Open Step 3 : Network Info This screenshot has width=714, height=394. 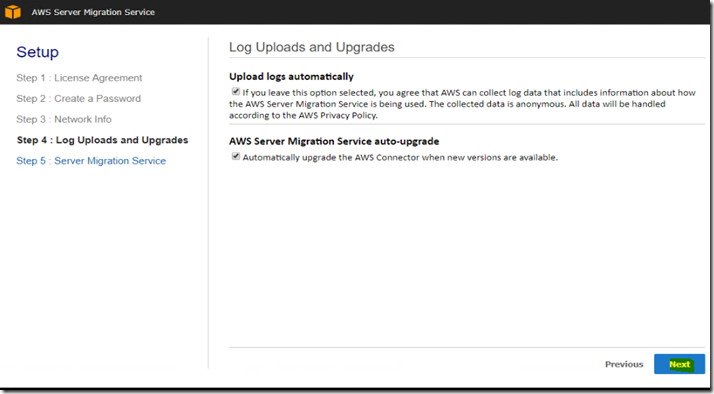coord(64,119)
